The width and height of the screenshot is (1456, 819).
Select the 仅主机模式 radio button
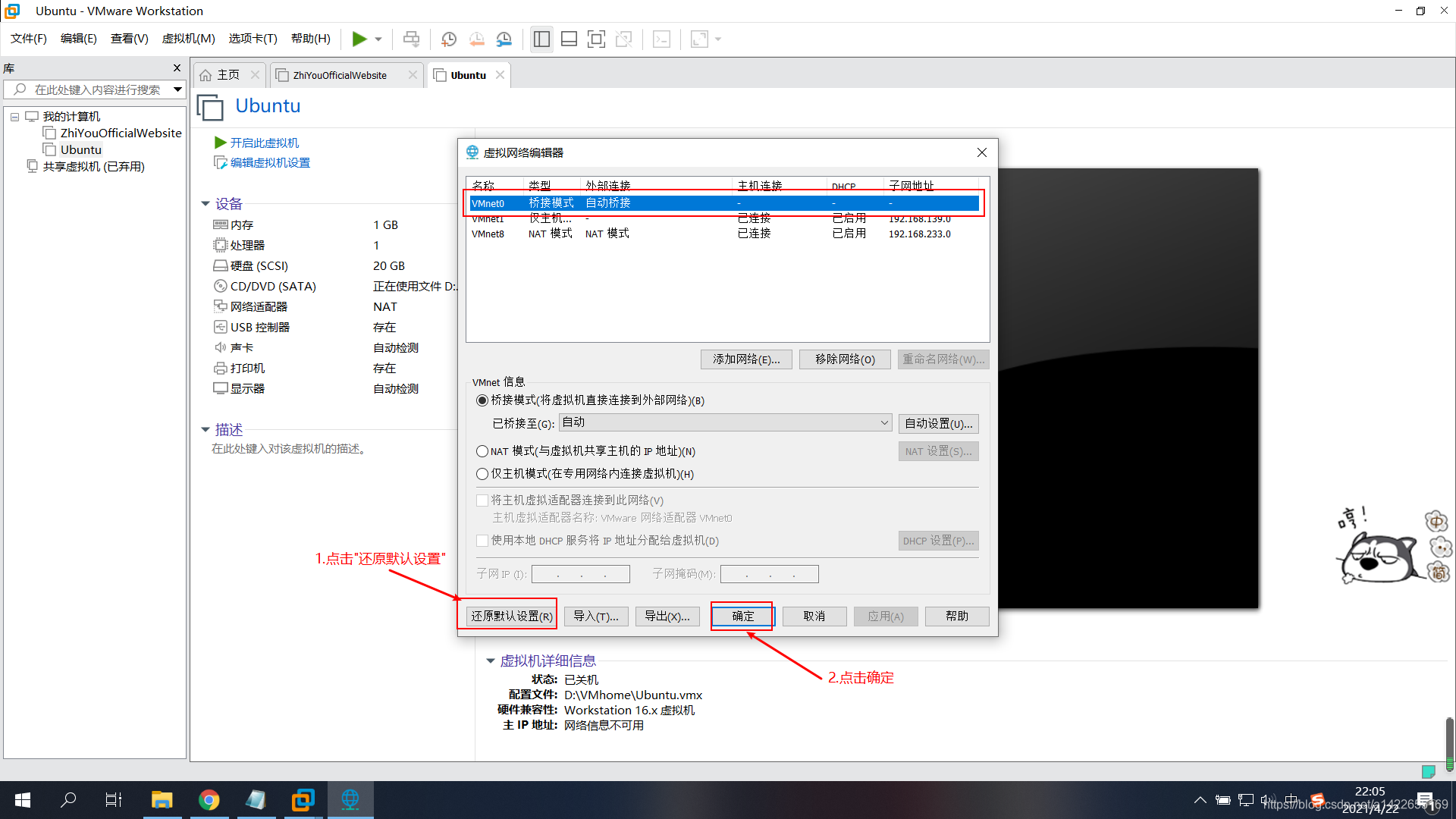pyautogui.click(x=482, y=474)
